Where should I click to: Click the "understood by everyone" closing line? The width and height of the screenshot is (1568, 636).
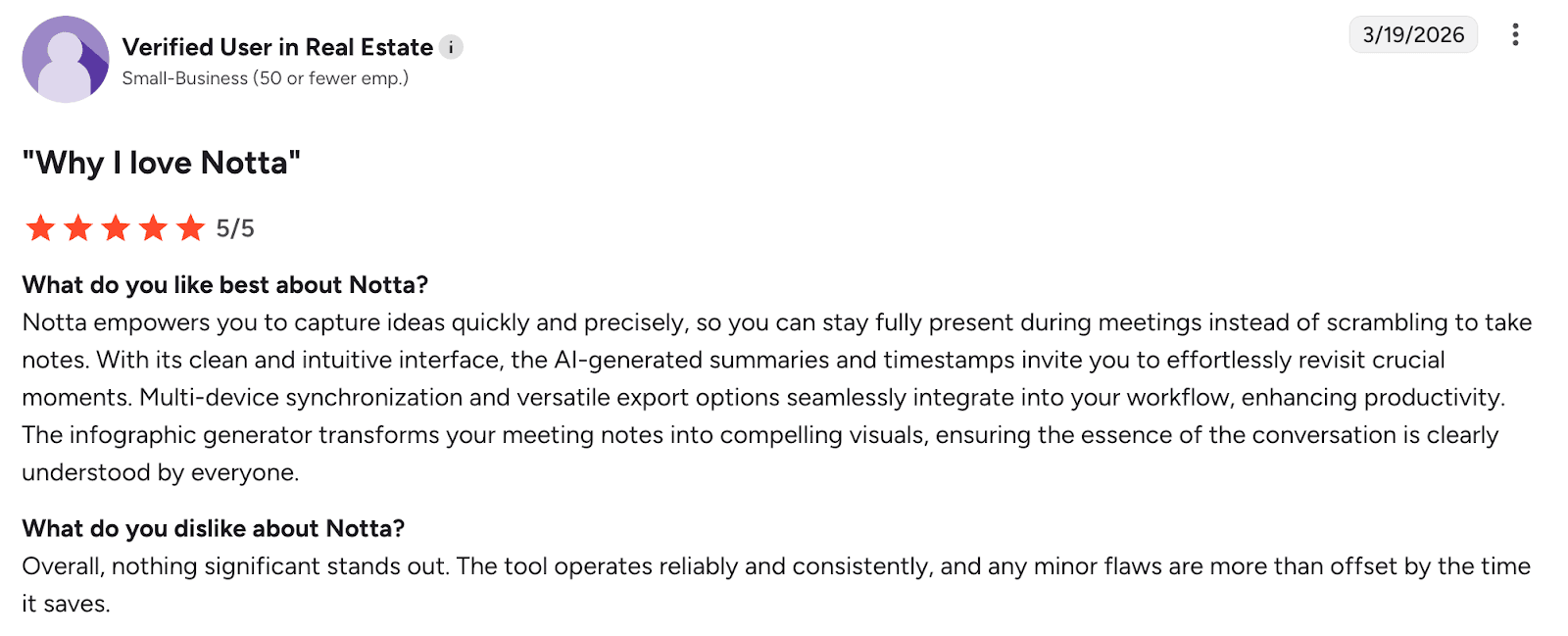tap(160, 472)
